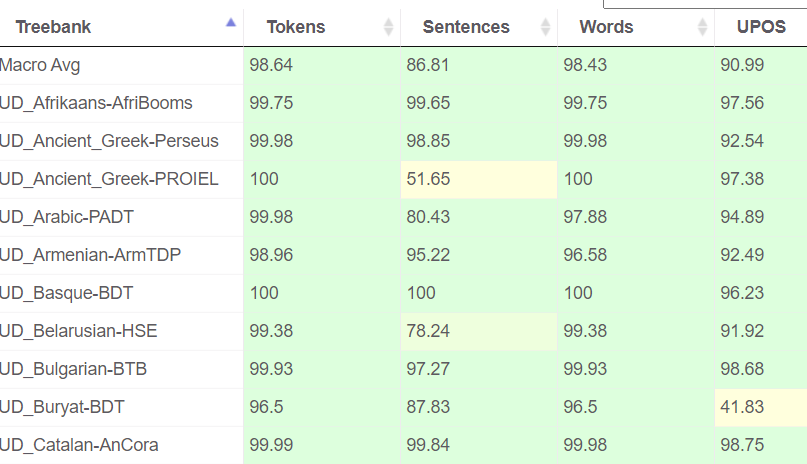Click Bulgarian UPOS value 98.68

742,369
